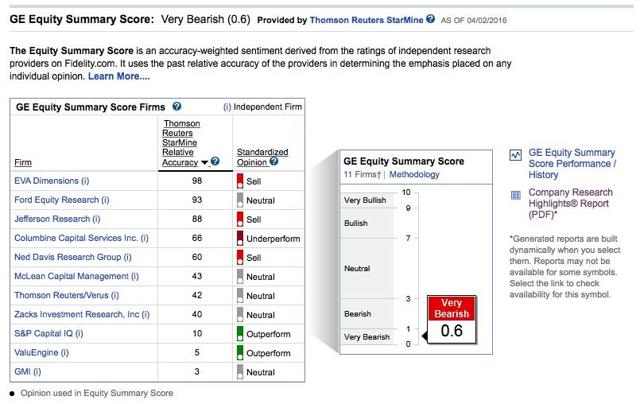Click the gray Neutral indicator for Ford Equity Research
640x404 pixels.
click(x=240, y=200)
